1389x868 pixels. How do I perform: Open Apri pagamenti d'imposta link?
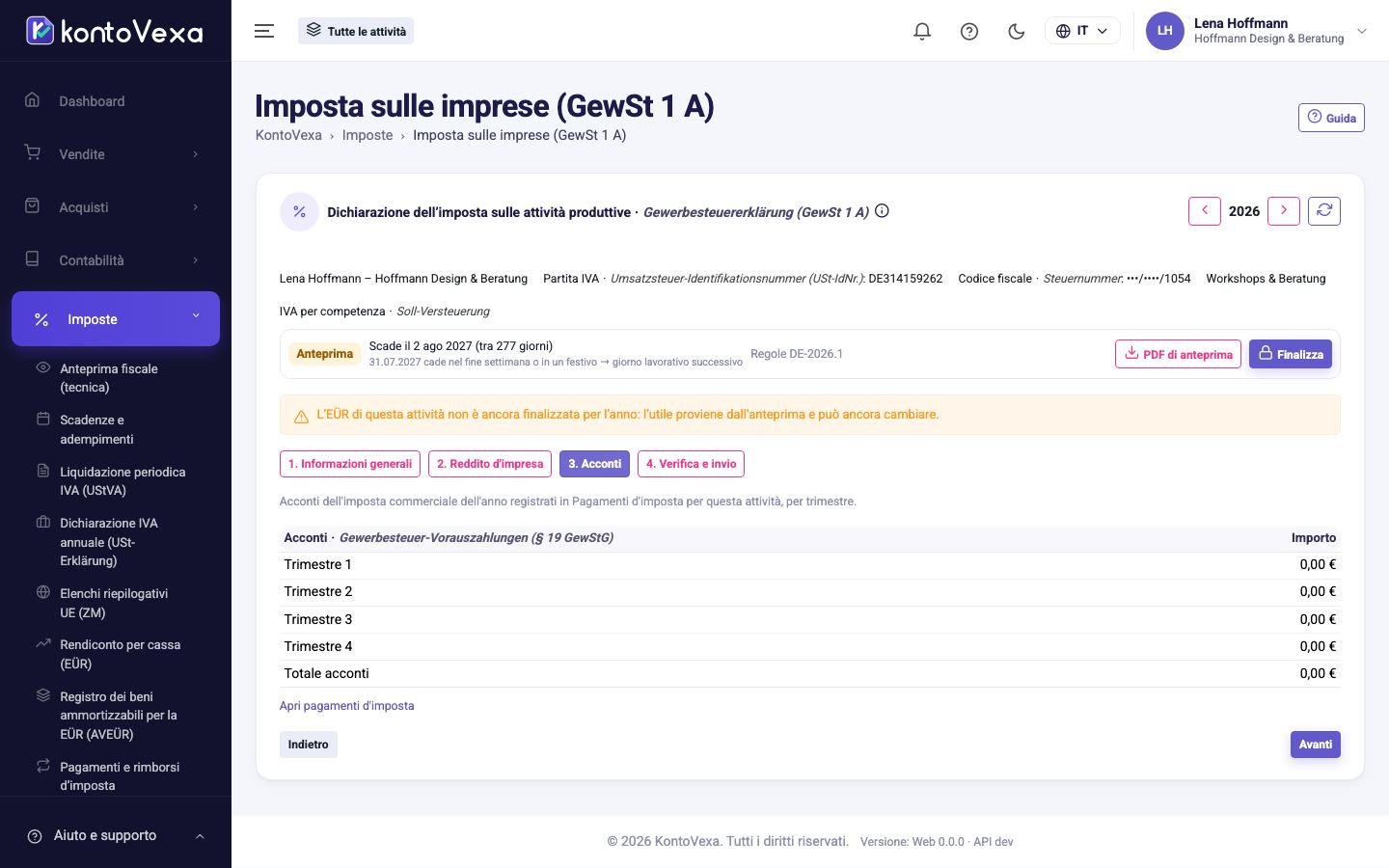click(x=346, y=706)
